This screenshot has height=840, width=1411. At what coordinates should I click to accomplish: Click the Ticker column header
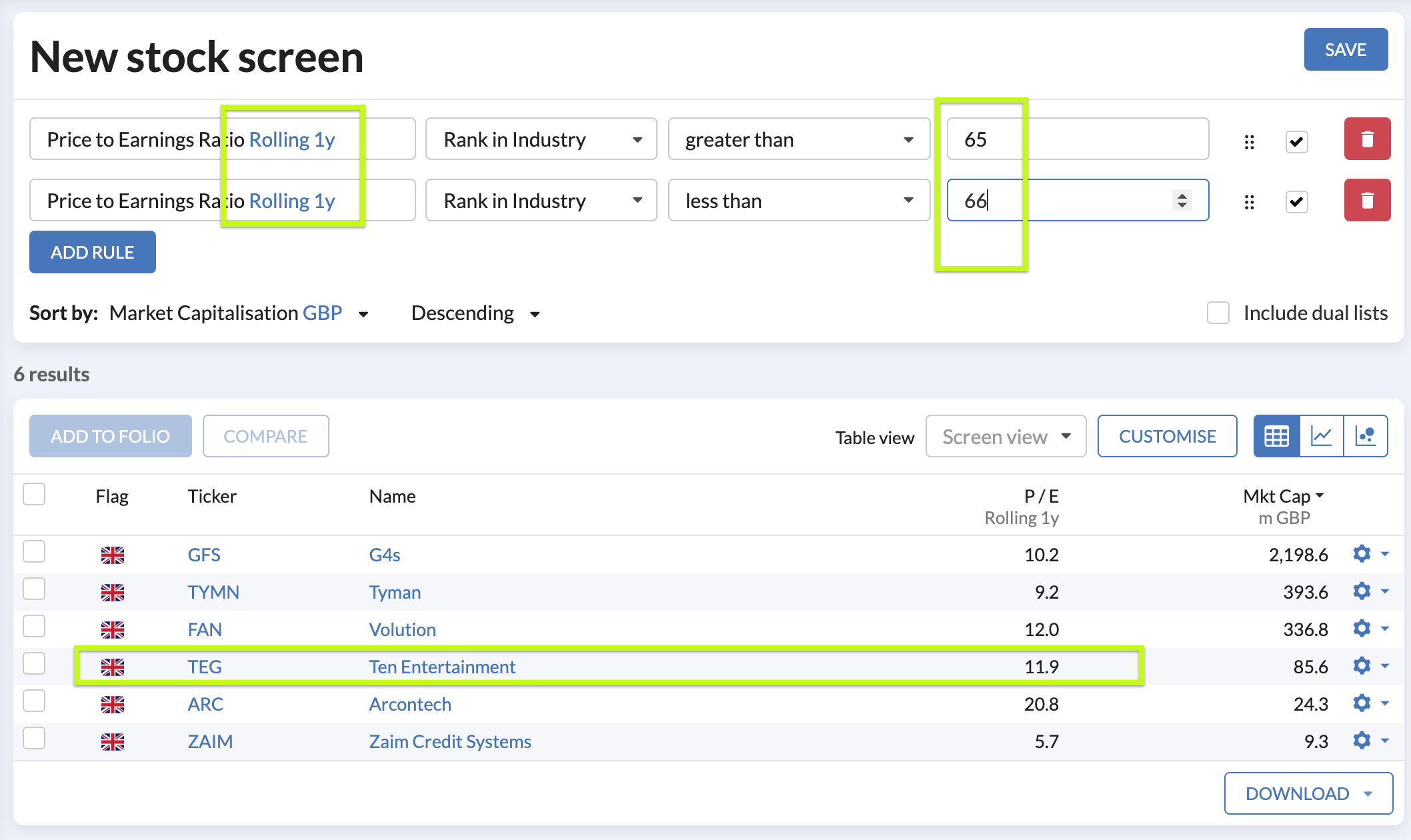coord(212,496)
